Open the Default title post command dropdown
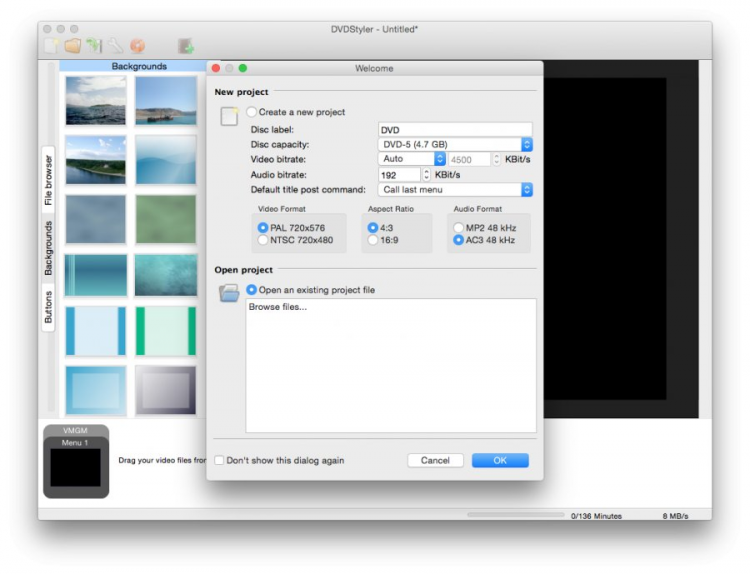Image resolution: width=750 pixels, height=574 pixels. click(x=455, y=190)
